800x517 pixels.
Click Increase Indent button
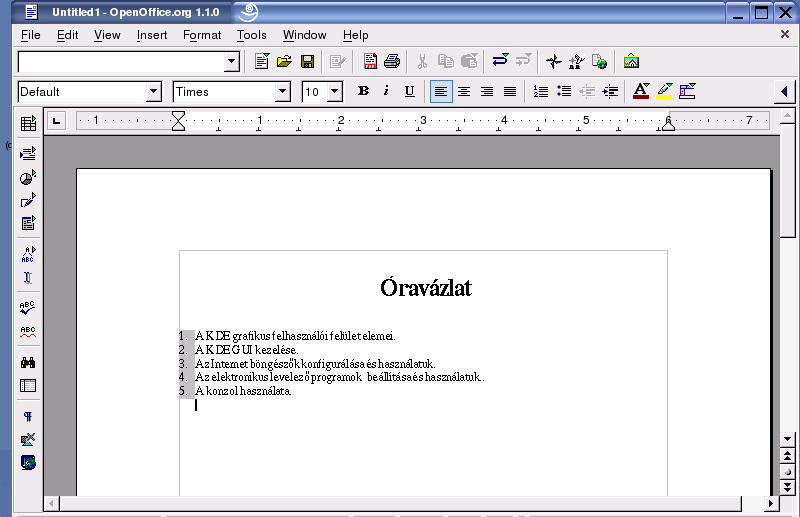point(610,91)
